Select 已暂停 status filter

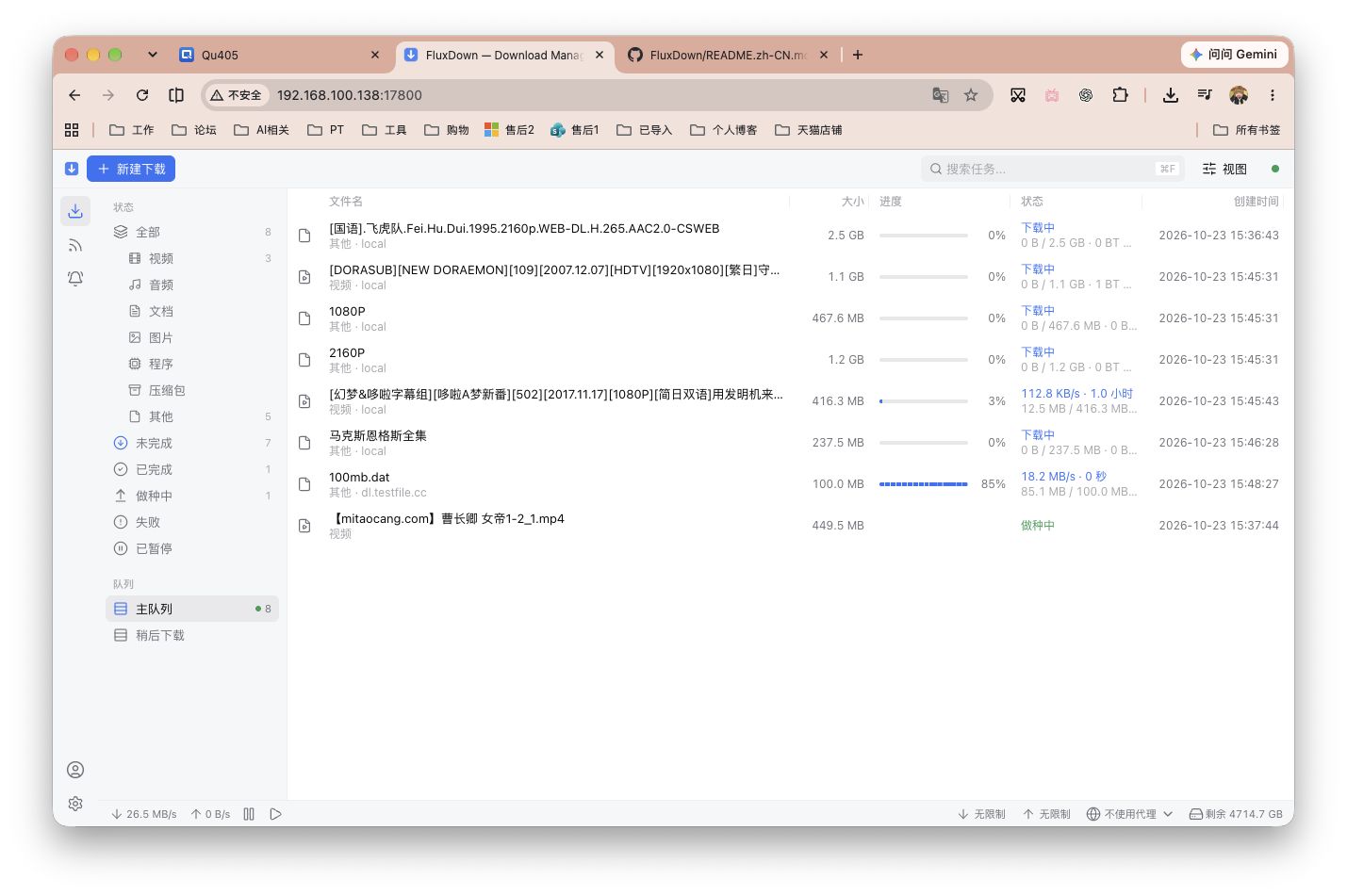pos(192,548)
